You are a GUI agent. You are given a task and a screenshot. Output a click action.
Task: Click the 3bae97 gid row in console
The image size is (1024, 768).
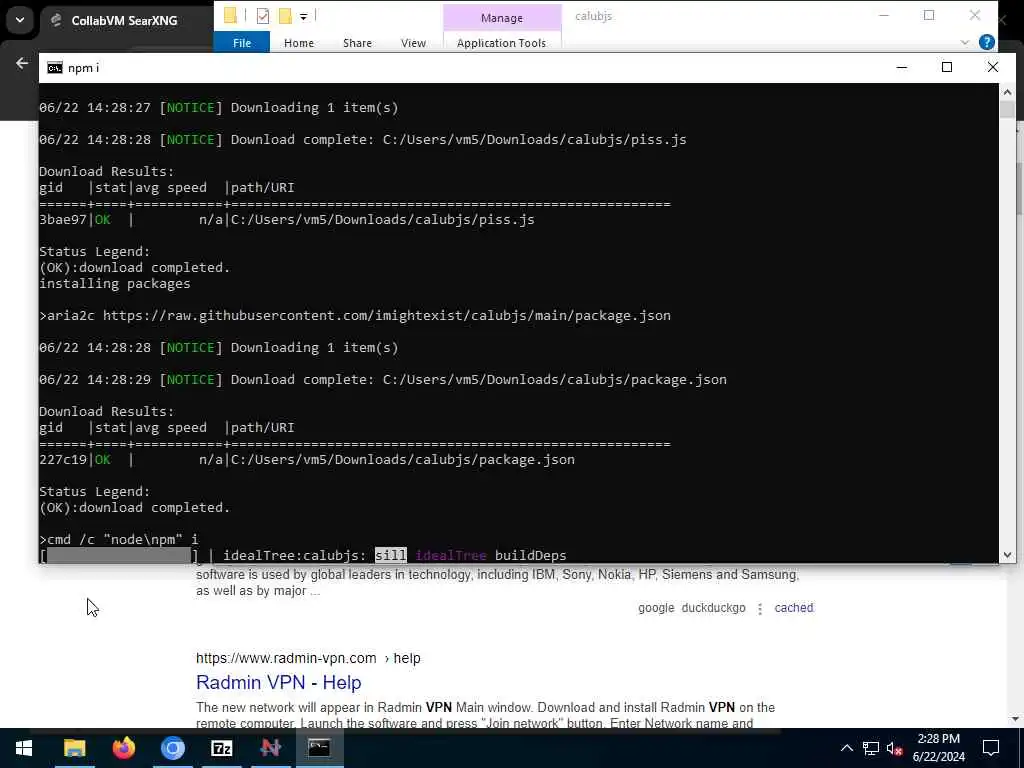287,219
